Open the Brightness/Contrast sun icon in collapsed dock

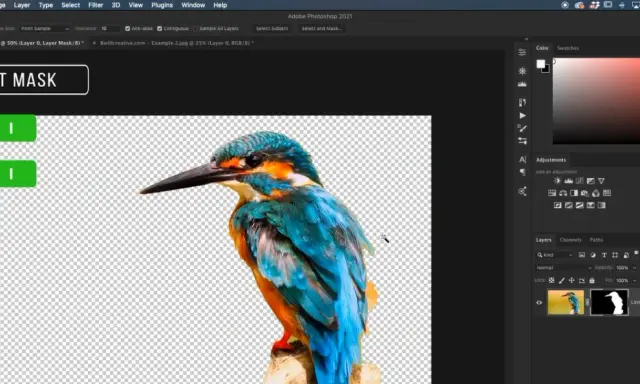pyautogui.click(x=522, y=71)
